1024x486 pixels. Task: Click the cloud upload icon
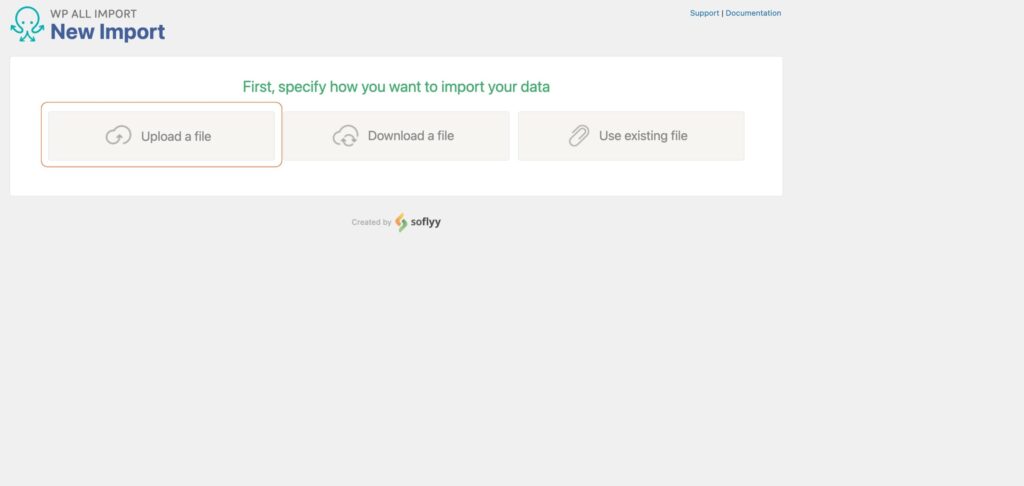(x=118, y=136)
